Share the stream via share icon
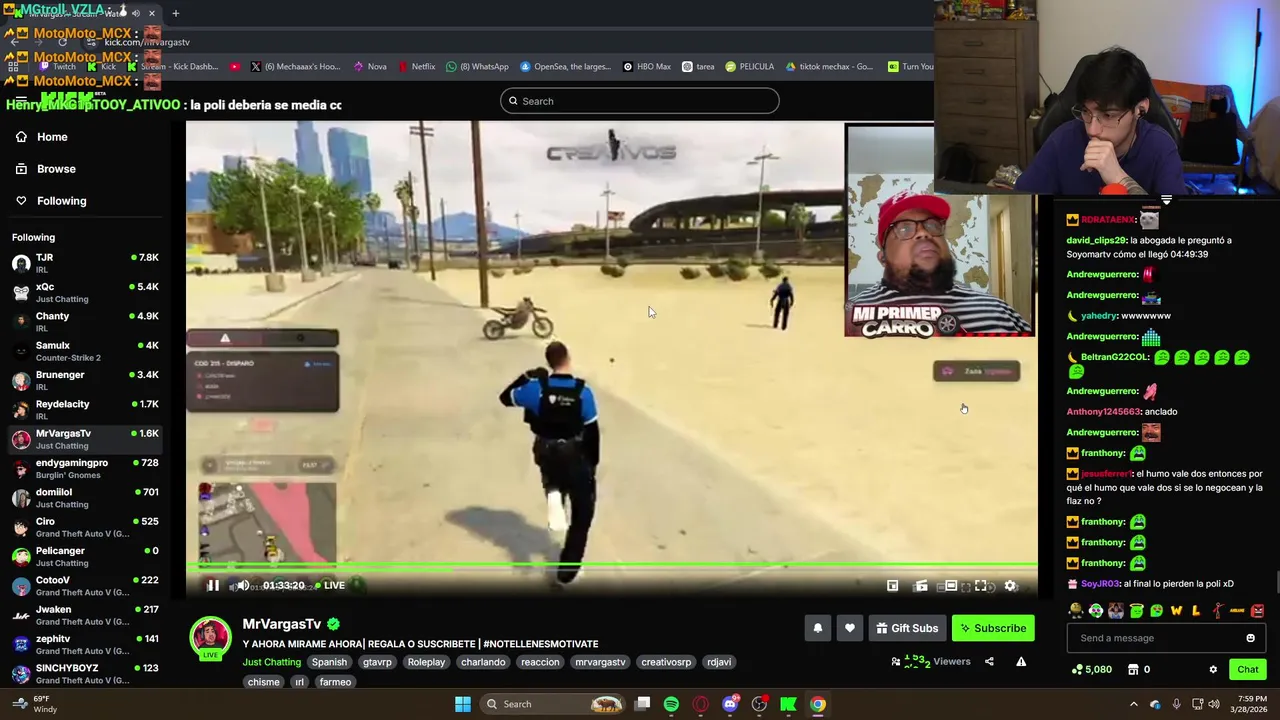The image size is (1280, 720). point(989,661)
